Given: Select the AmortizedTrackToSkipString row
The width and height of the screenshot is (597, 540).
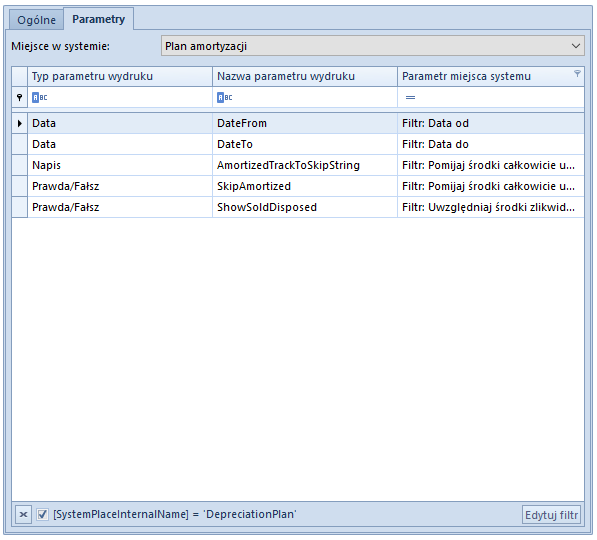Looking at the screenshot, I should pos(298,165).
